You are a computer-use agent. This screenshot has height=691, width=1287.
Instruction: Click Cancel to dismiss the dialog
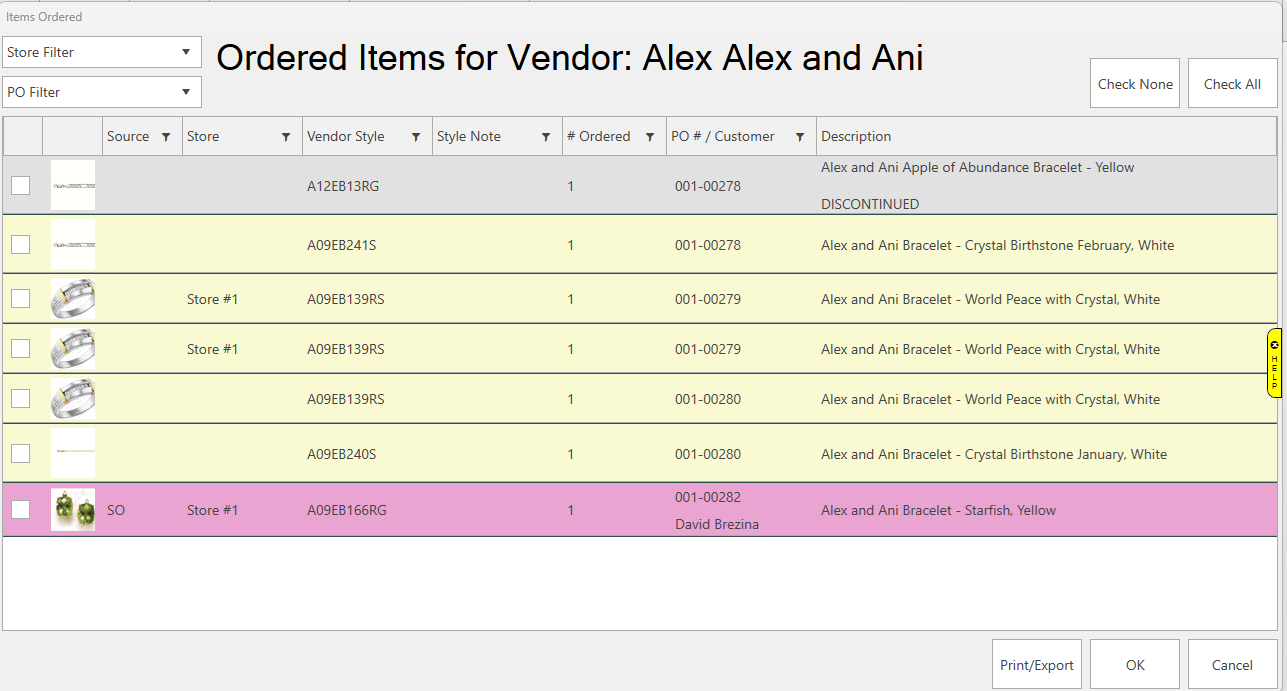(x=1232, y=665)
